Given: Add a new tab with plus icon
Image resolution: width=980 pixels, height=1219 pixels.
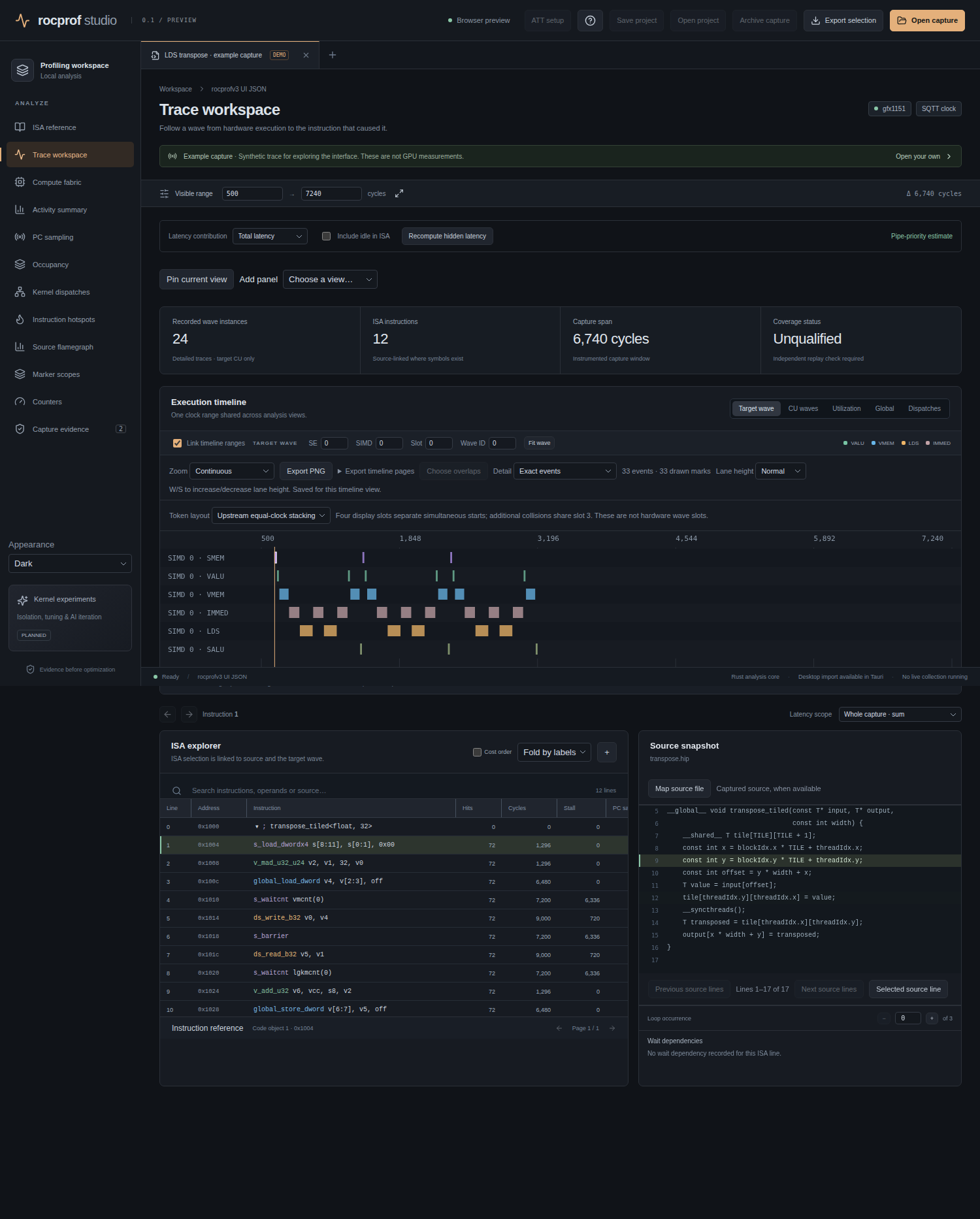Looking at the screenshot, I should (333, 55).
